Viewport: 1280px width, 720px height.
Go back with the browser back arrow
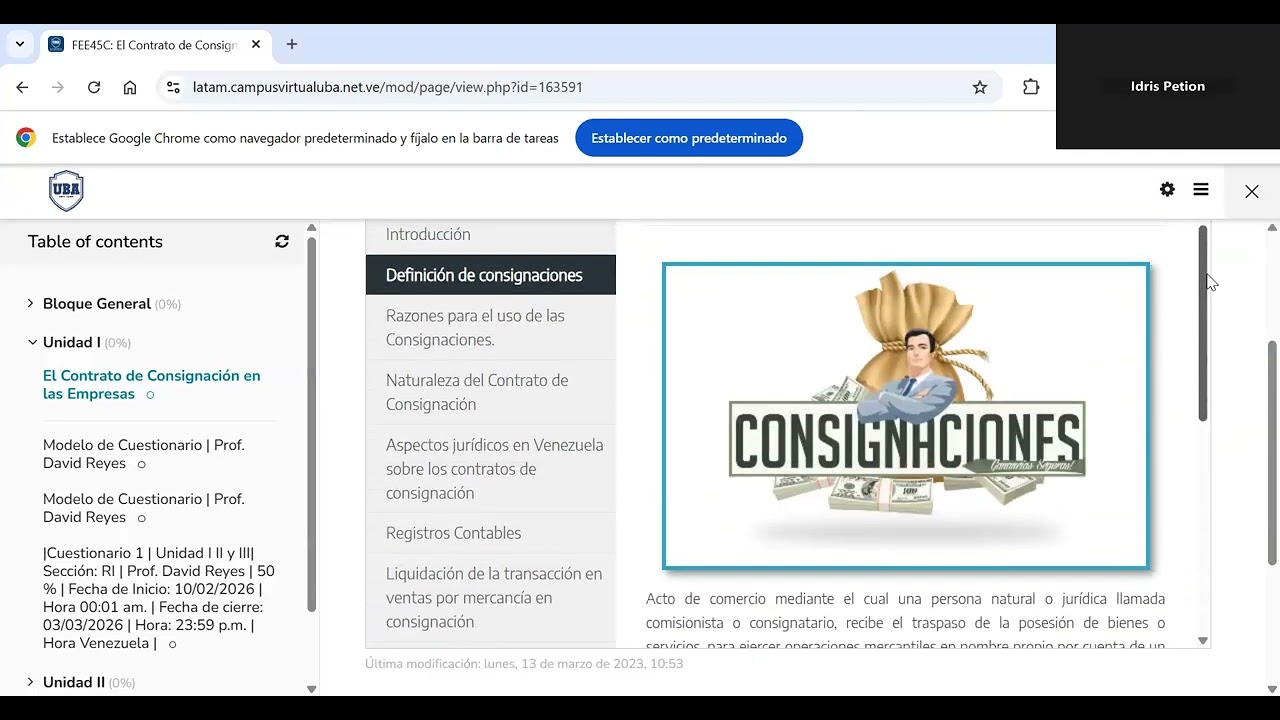[x=22, y=87]
